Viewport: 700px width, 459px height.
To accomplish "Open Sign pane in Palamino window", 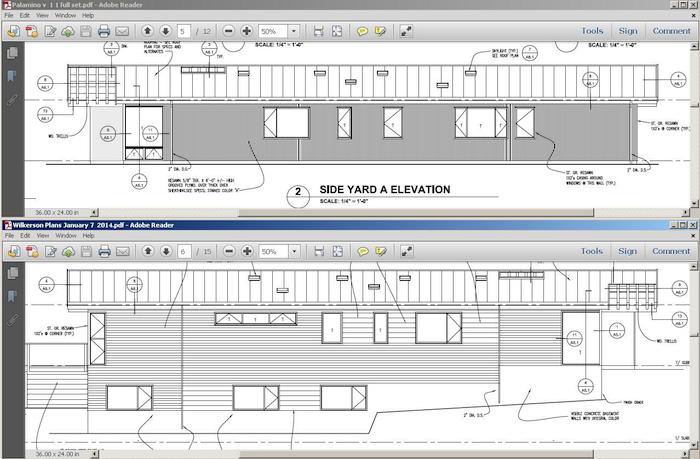I will tap(628, 31).
